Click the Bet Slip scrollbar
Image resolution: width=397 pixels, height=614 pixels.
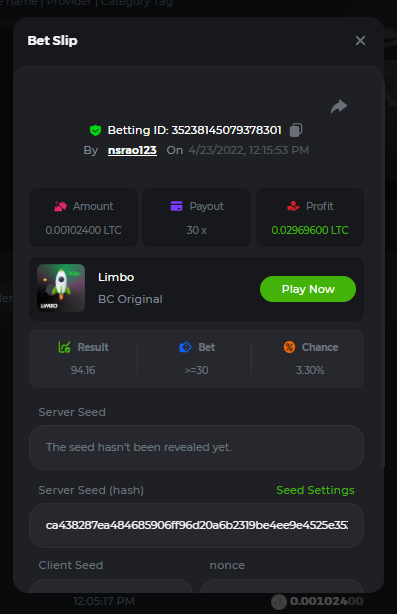click(x=383, y=274)
